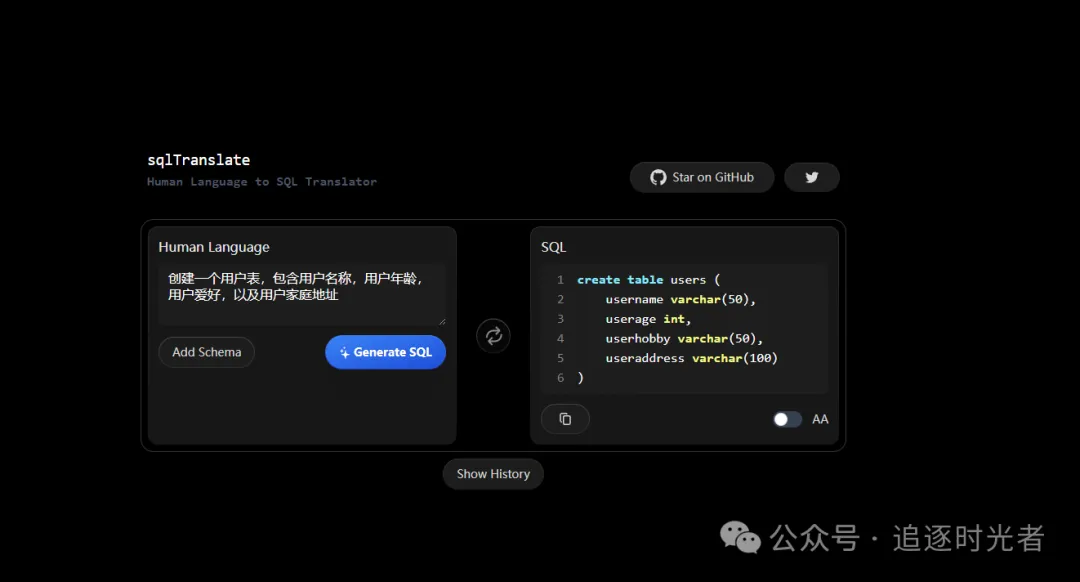Click the AA label beside the switch
The image size is (1080, 582).
[x=820, y=419]
